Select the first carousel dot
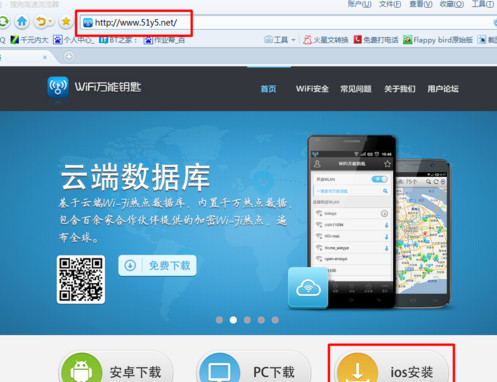497x382 pixels. (219, 320)
